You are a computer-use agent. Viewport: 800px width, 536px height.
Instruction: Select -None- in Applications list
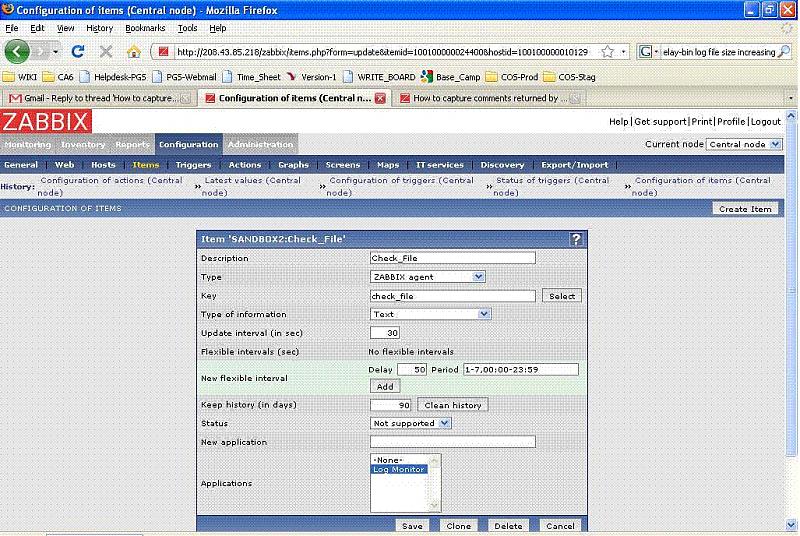click(x=388, y=460)
